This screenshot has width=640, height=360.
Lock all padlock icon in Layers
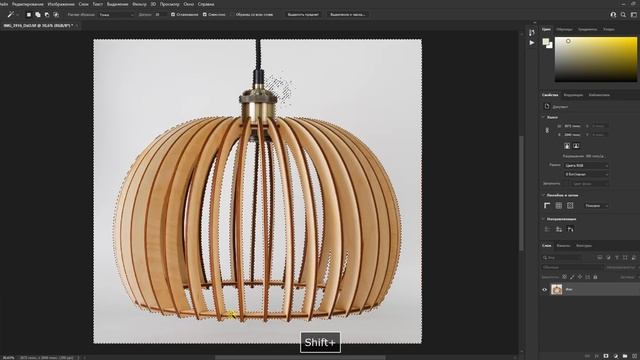click(x=595, y=277)
